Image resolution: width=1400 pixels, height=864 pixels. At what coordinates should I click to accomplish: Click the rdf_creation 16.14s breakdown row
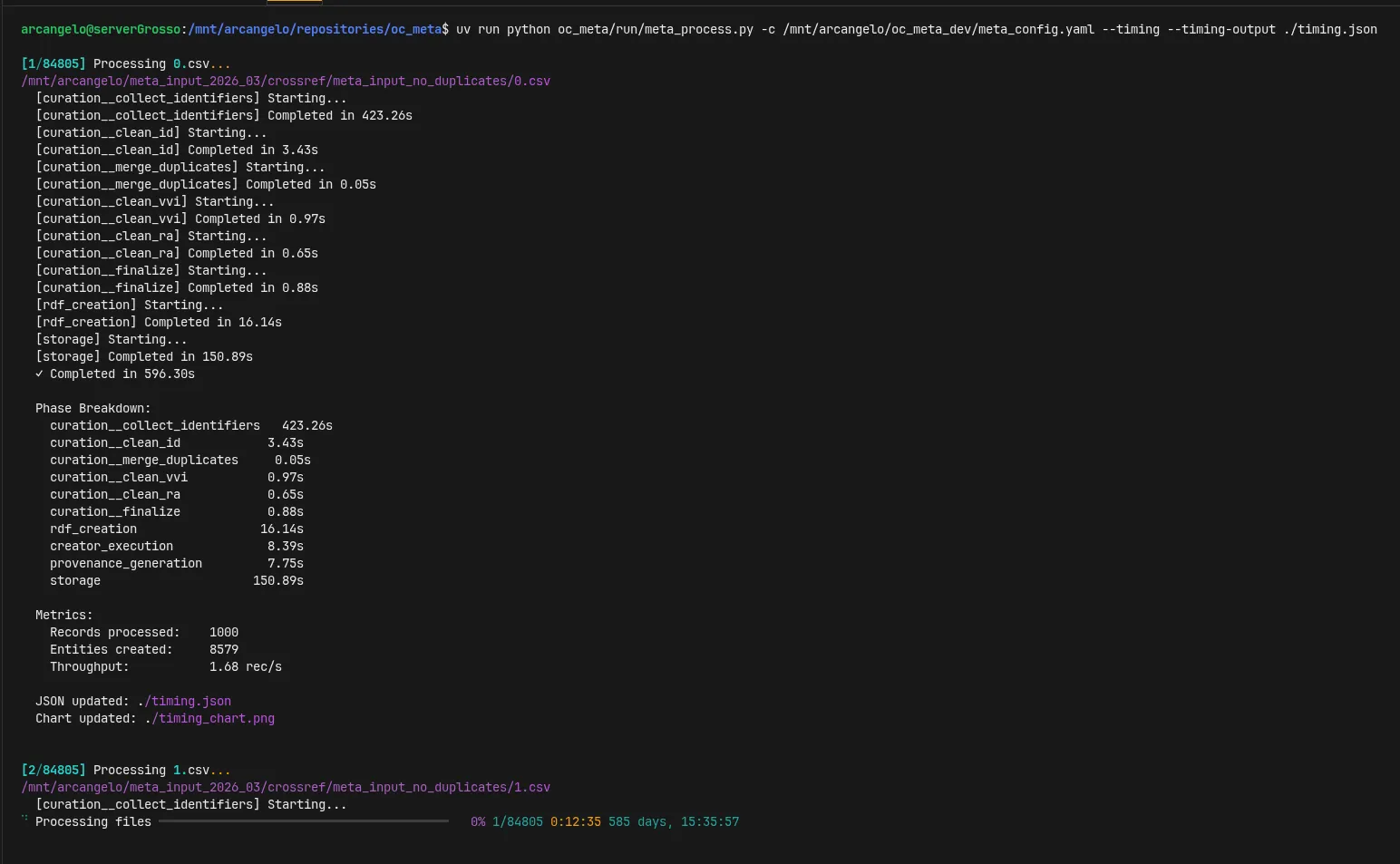pyautogui.click(x=177, y=529)
